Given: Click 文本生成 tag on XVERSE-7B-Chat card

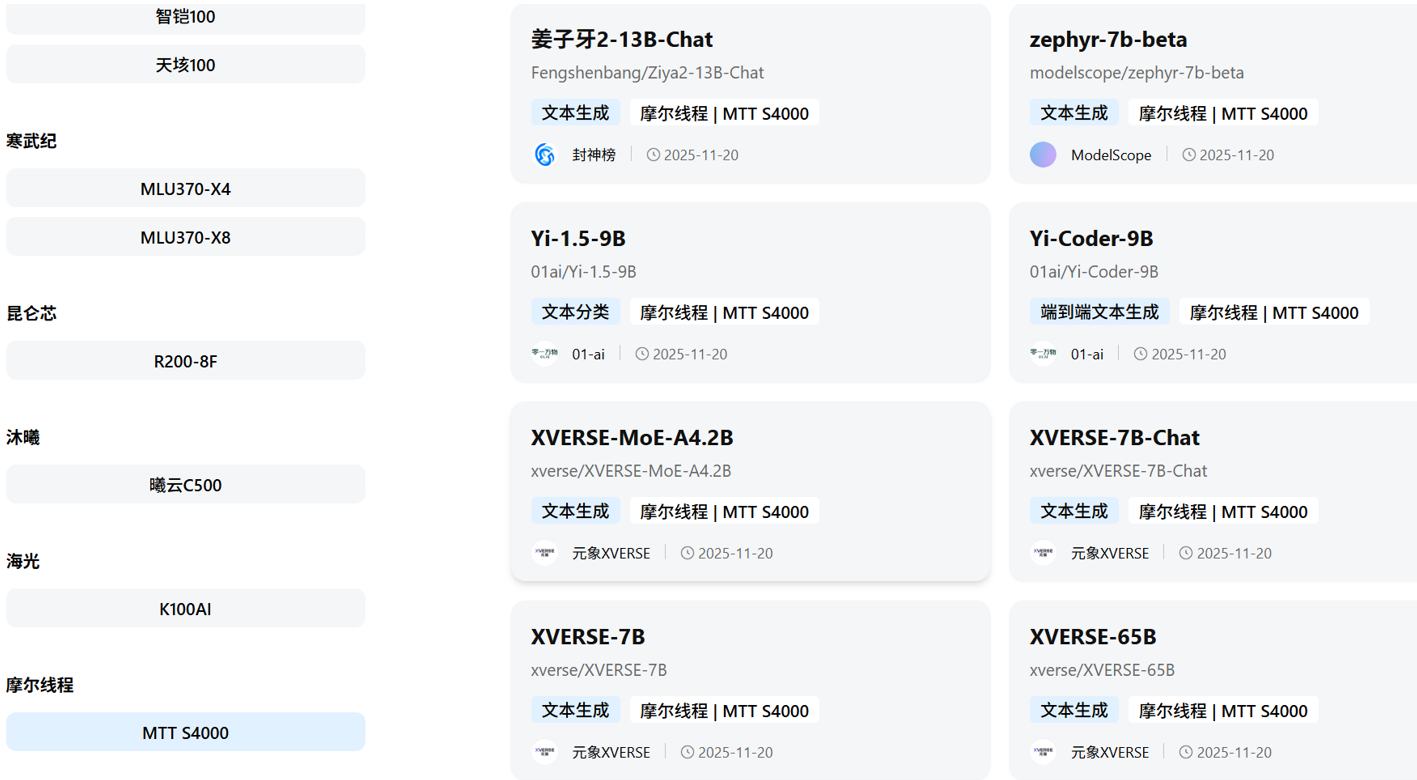Looking at the screenshot, I should (1074, 511).
